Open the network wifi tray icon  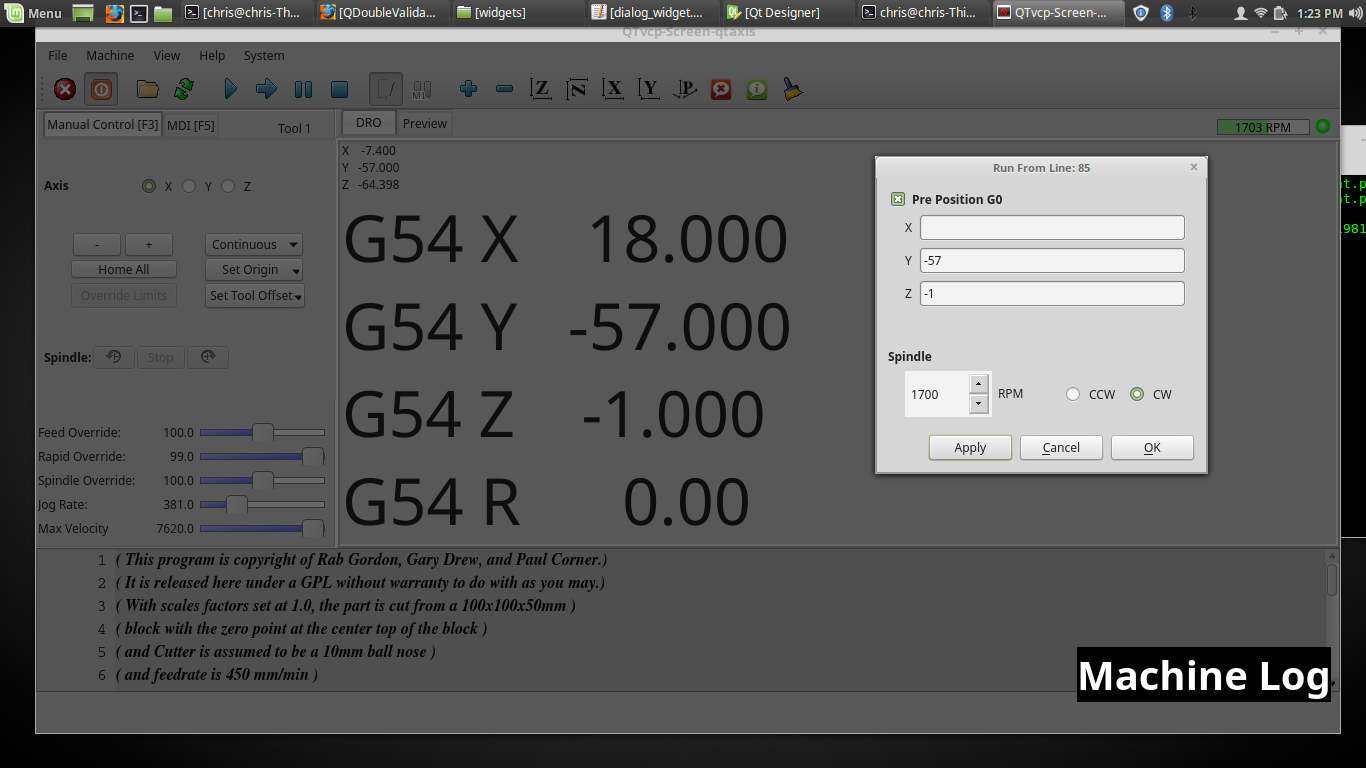click(x=1261, y=13)
